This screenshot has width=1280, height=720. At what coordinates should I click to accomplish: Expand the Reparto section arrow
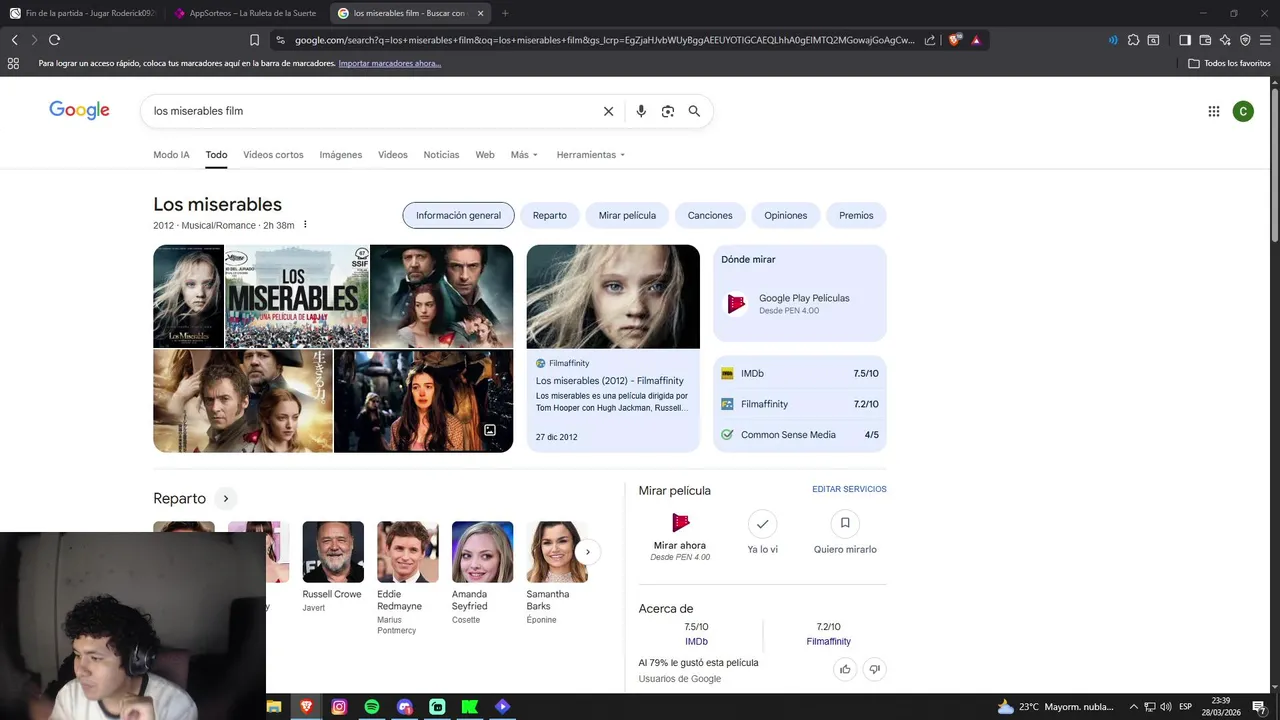pos(226,498)
